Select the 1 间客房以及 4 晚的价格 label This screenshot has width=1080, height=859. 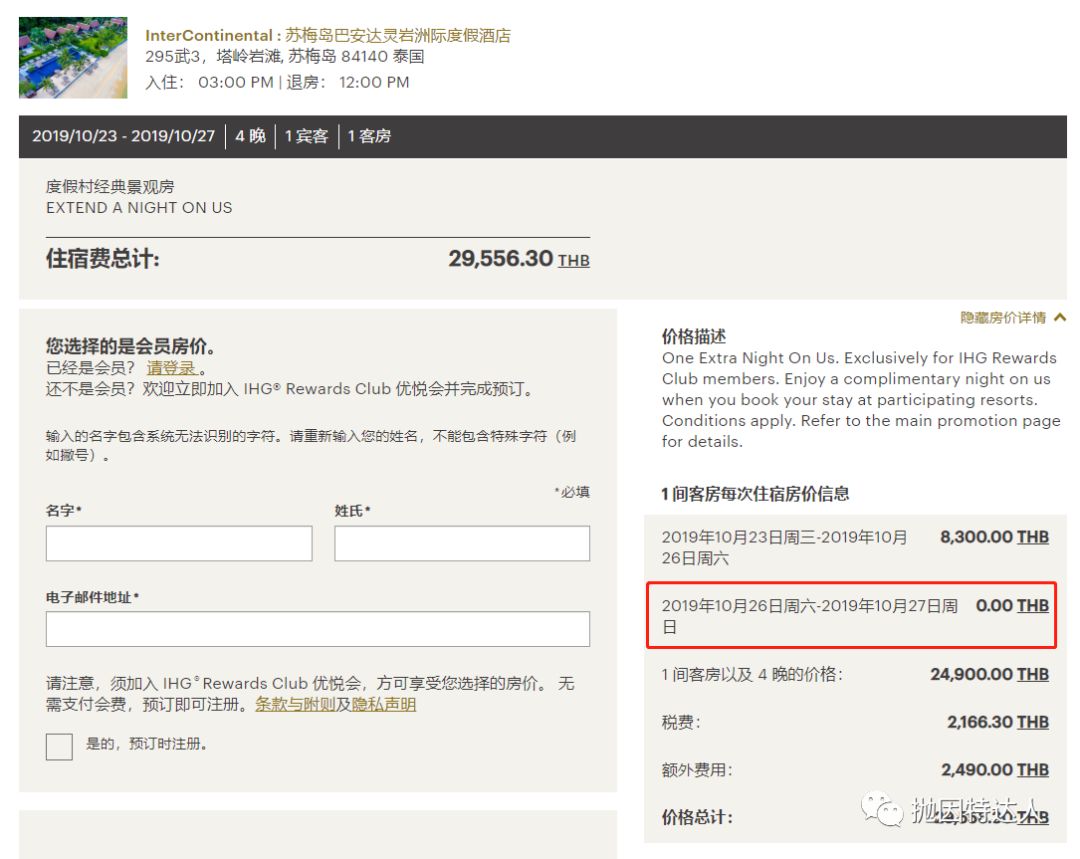[752, 675]
